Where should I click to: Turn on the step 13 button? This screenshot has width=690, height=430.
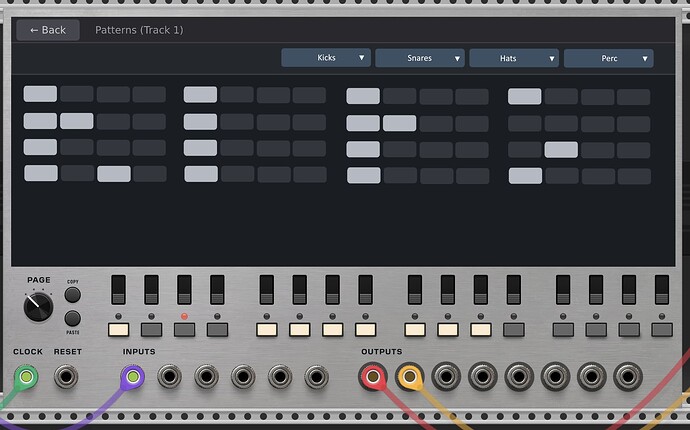[563, 330]
